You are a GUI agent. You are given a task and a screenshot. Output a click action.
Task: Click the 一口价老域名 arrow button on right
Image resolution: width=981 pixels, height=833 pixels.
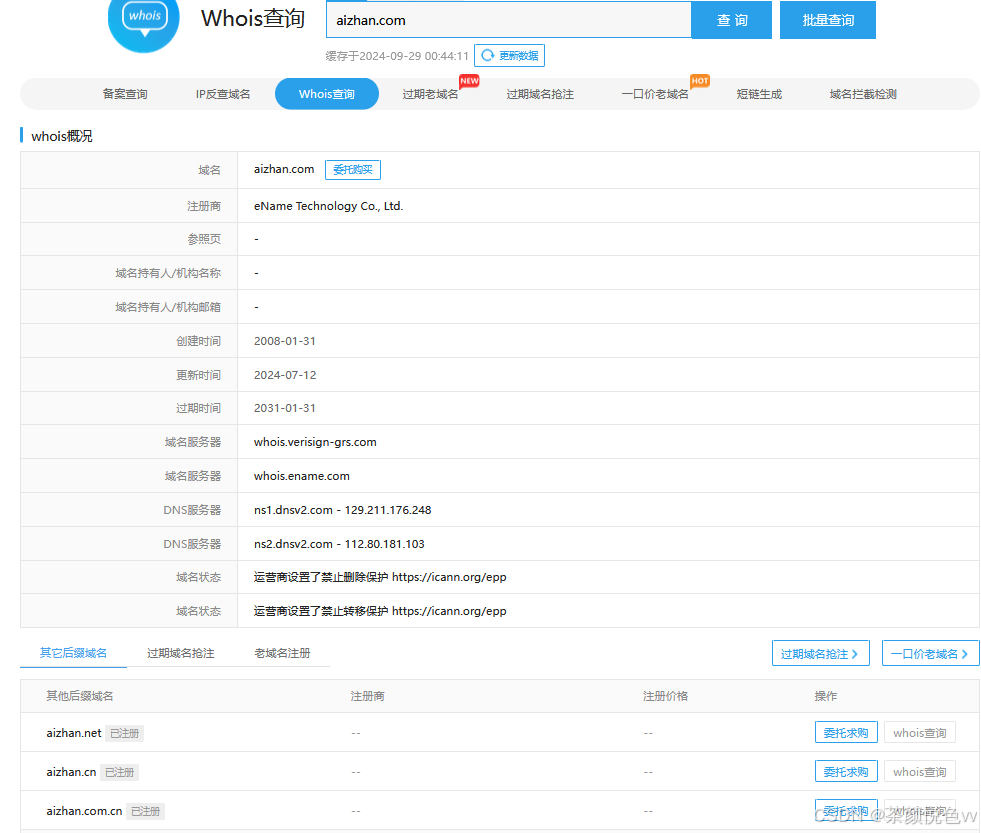930,653
